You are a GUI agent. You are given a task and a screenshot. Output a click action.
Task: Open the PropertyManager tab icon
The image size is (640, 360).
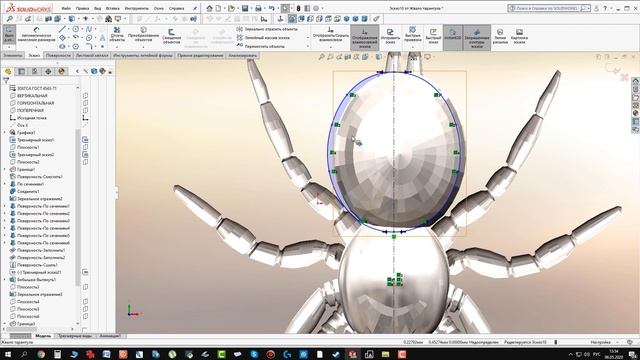[x=22, y=71]
